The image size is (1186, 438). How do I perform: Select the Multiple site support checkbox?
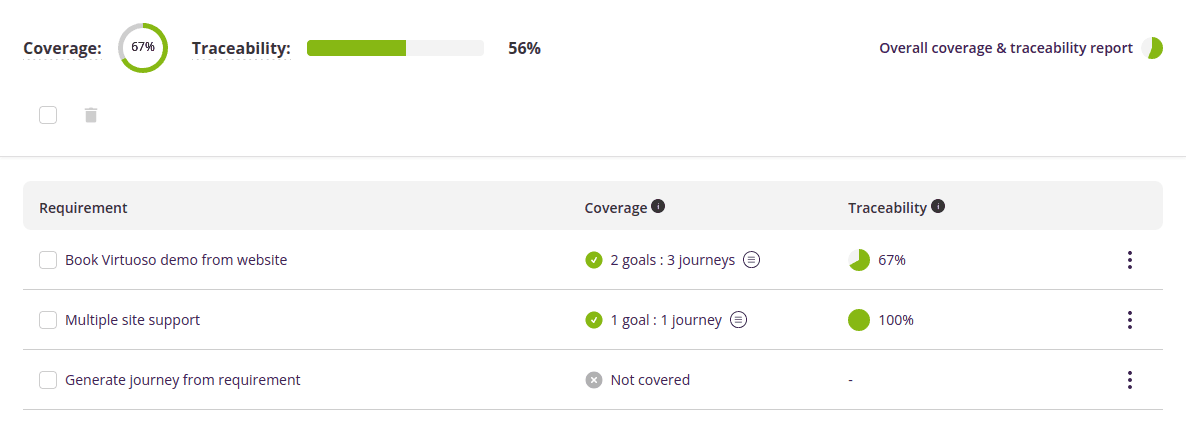click(48, 320)
